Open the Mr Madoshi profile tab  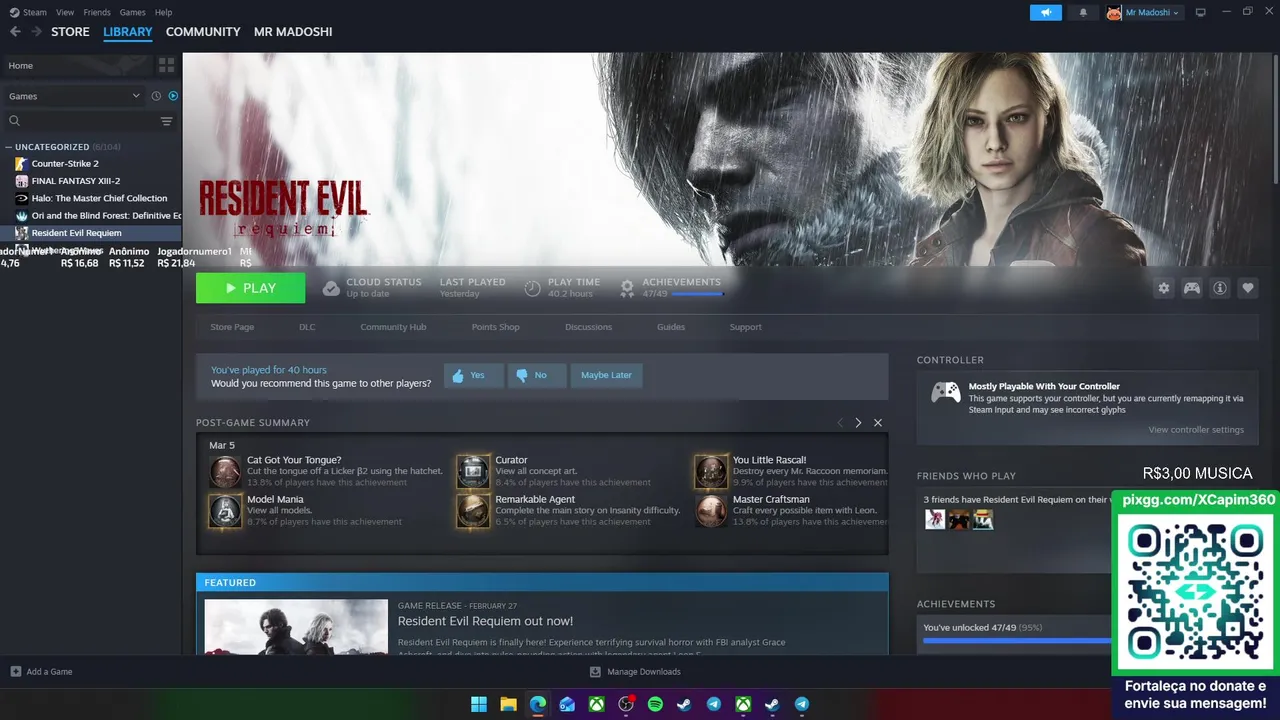[x=293, y=32]
